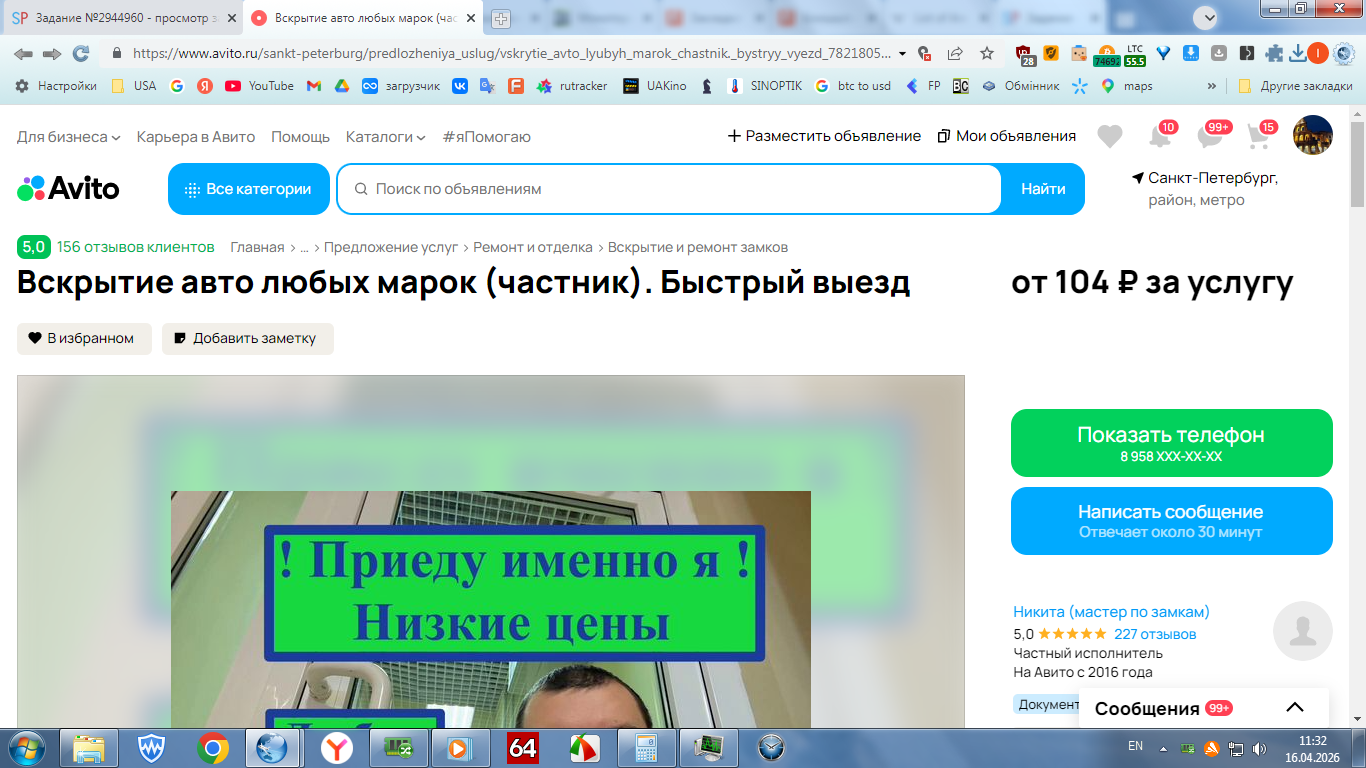Open the '156 отзывов клиентов' reviews link
This screenshot has width=1366, height=768.
pos(136,247)
